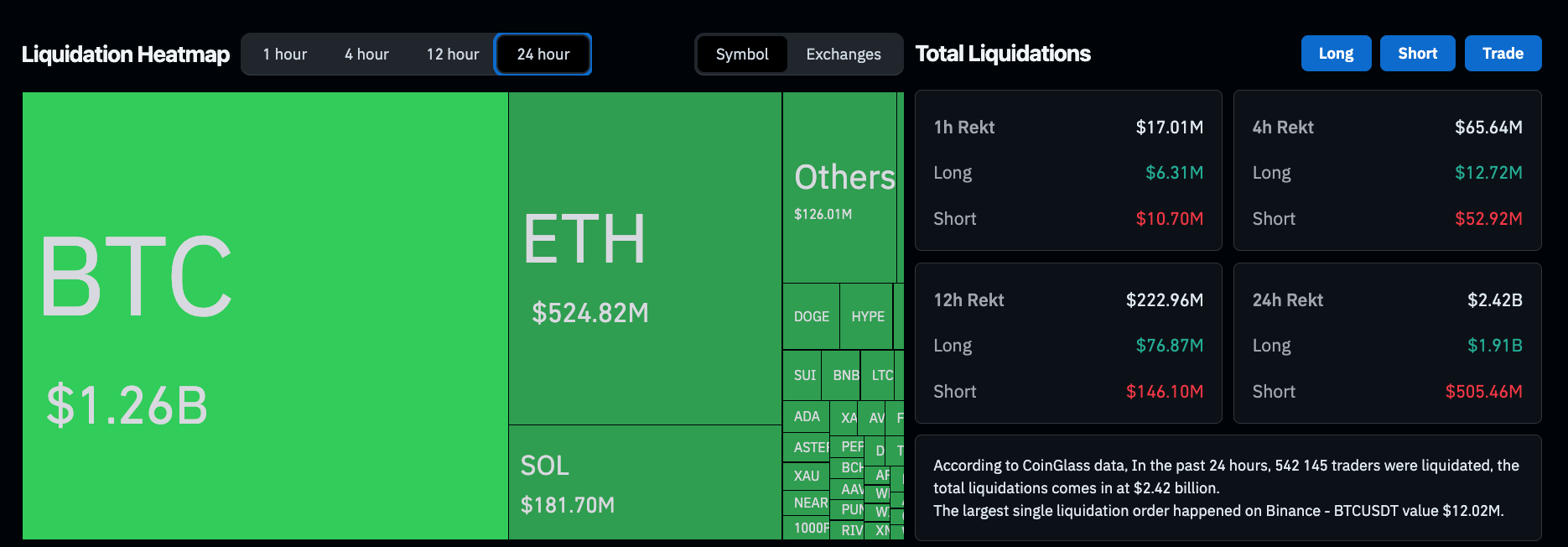Click the $1.91B long value
Viewport: 1568px width, 547px height.
point(1494,346)
